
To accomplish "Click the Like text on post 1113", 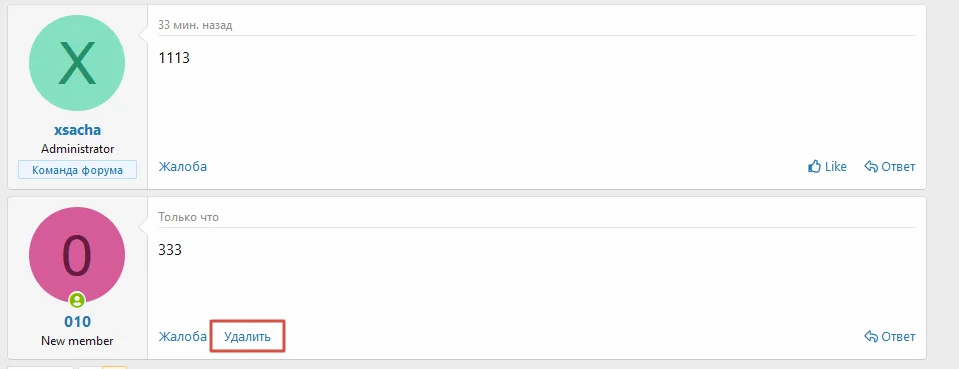I will tap(836, 166).
